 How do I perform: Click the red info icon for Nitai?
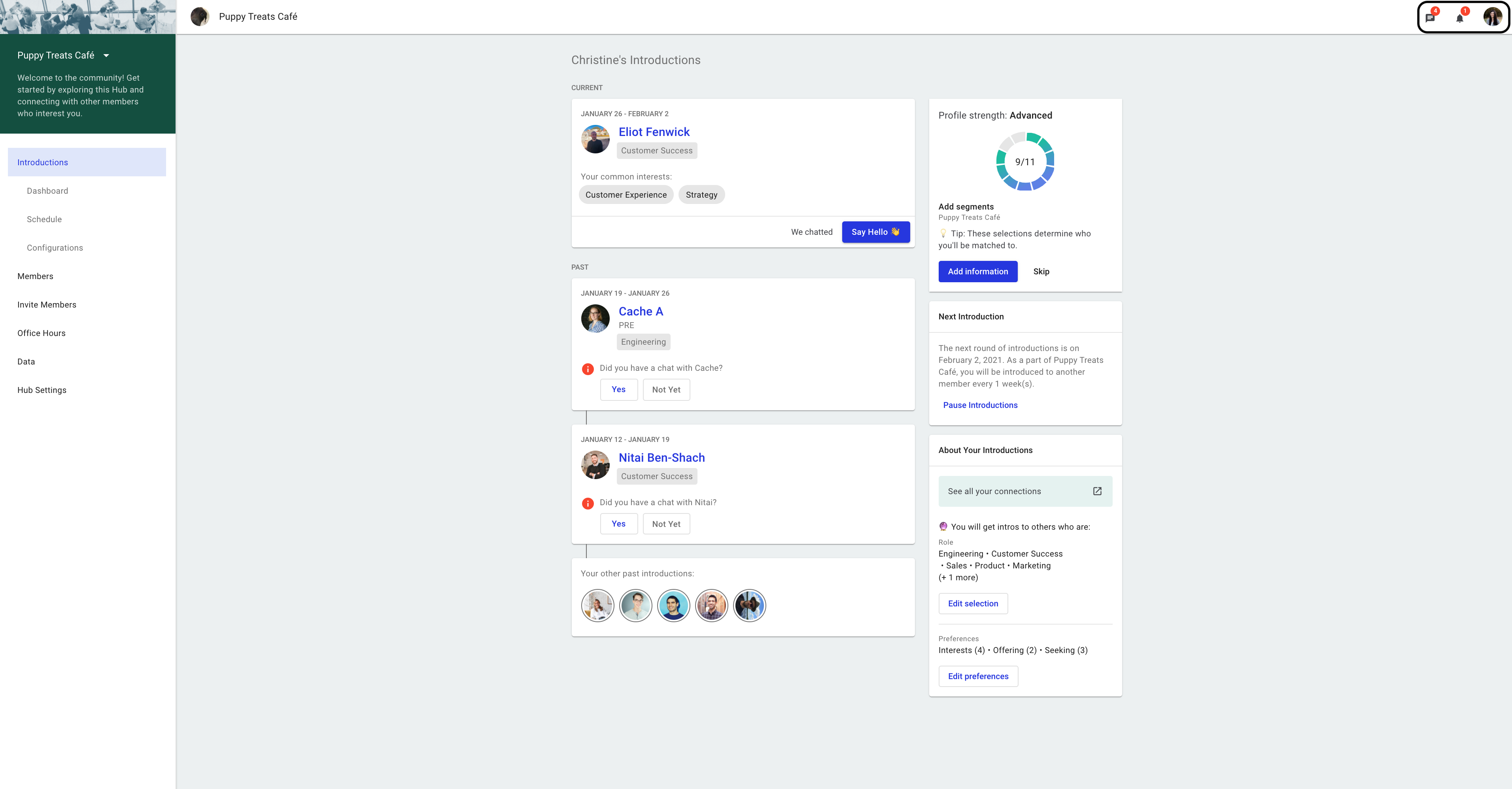(x=588, y=503)
